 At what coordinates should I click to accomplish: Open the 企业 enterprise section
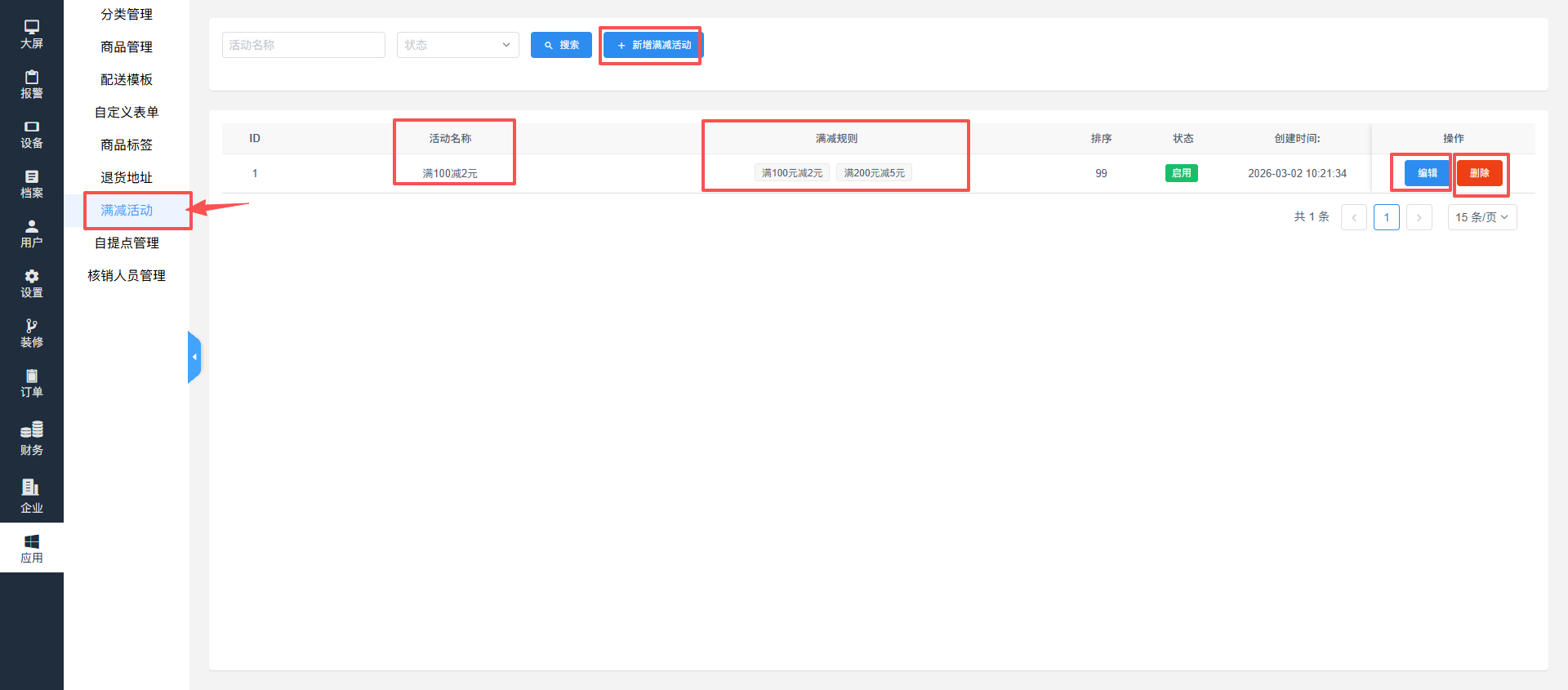coord(32,496)
